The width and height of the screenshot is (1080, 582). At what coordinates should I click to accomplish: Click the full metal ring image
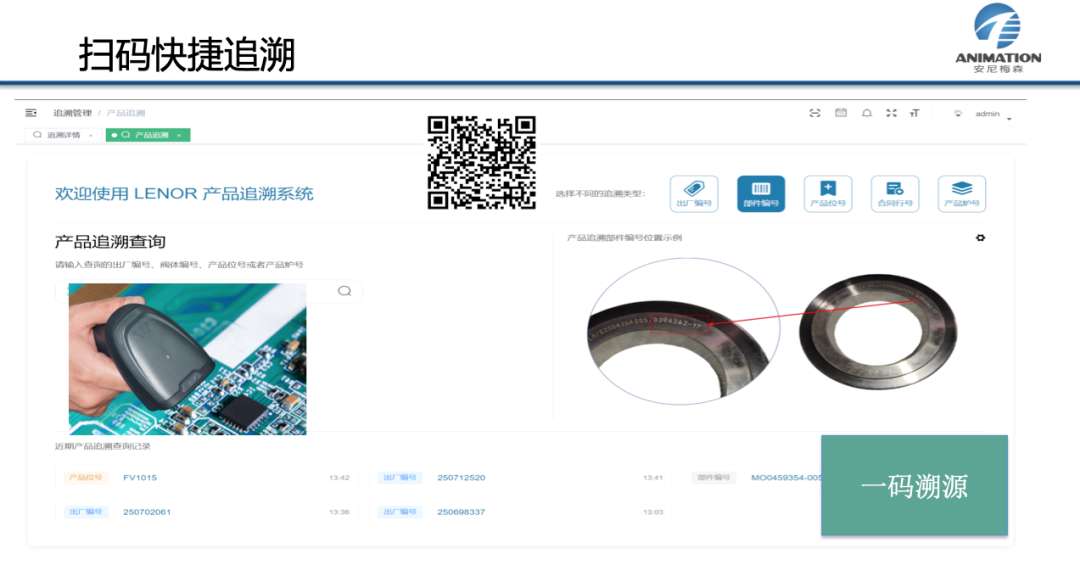click(878, 332)
